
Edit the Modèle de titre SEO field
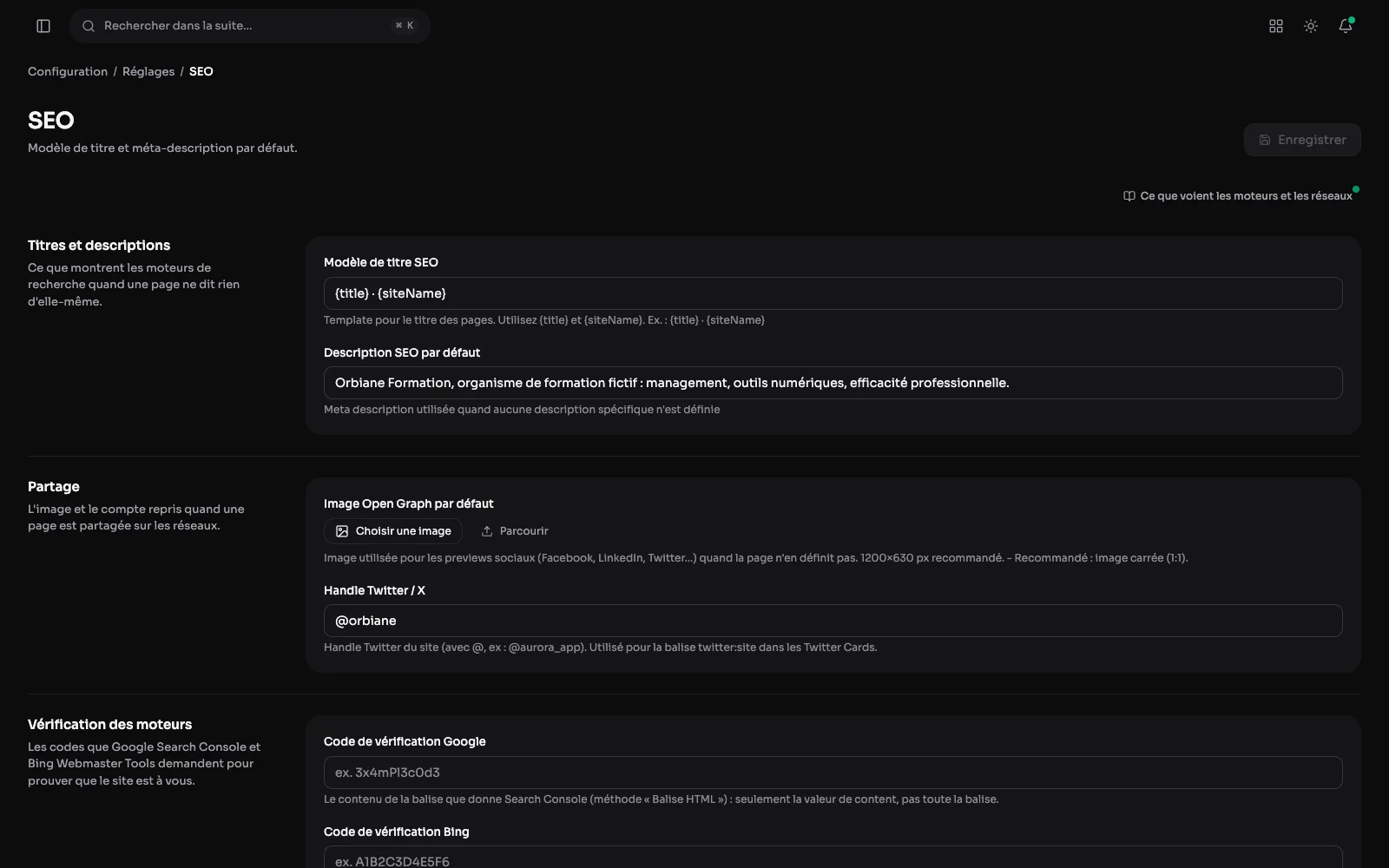coord(833,293)
